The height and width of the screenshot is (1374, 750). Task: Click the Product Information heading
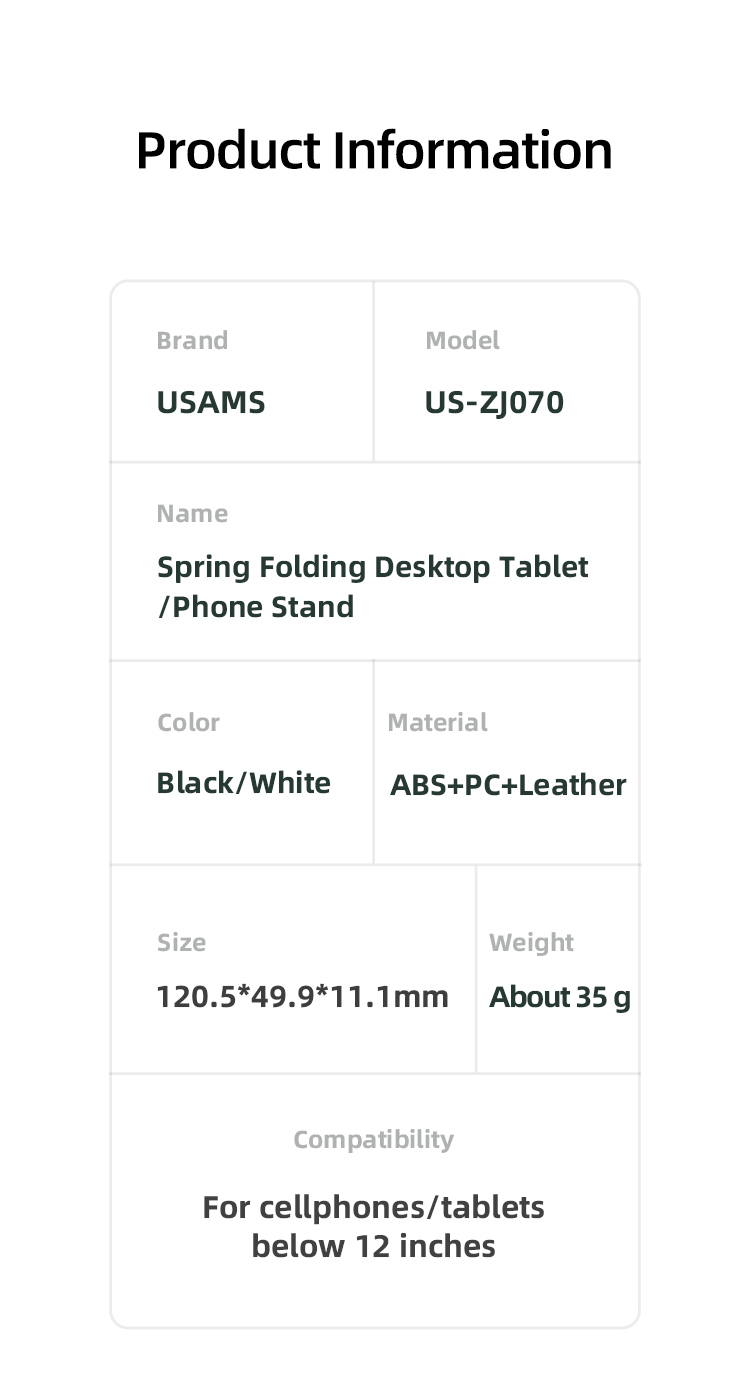[374, 151]
